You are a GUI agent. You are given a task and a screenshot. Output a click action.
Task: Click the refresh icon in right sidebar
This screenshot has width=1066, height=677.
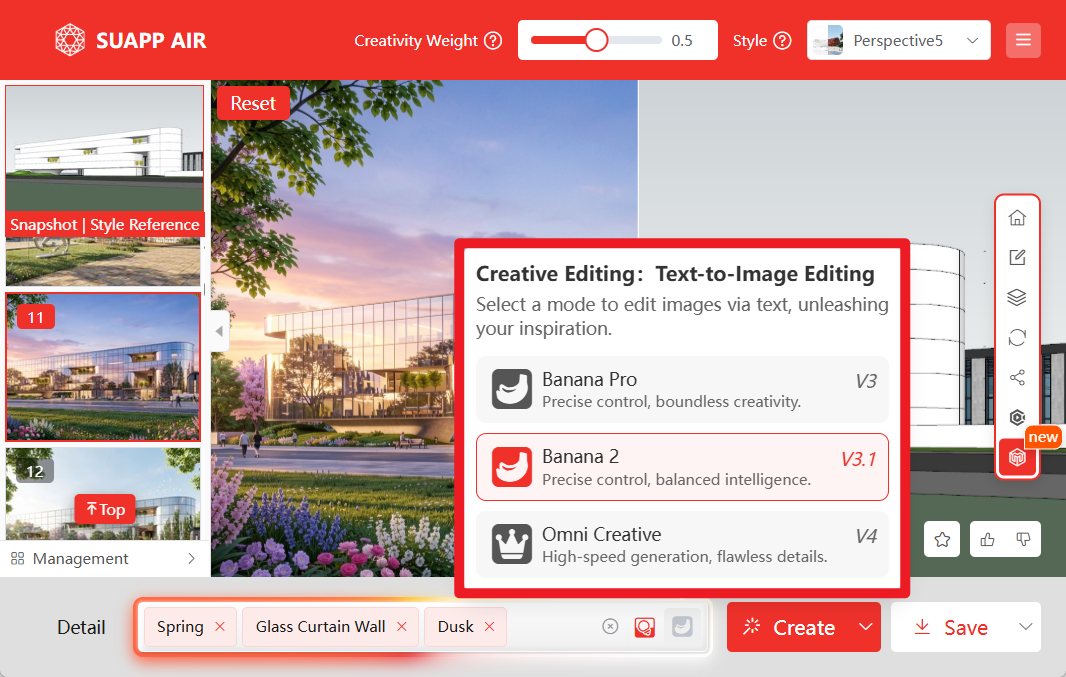(1017, 338)
